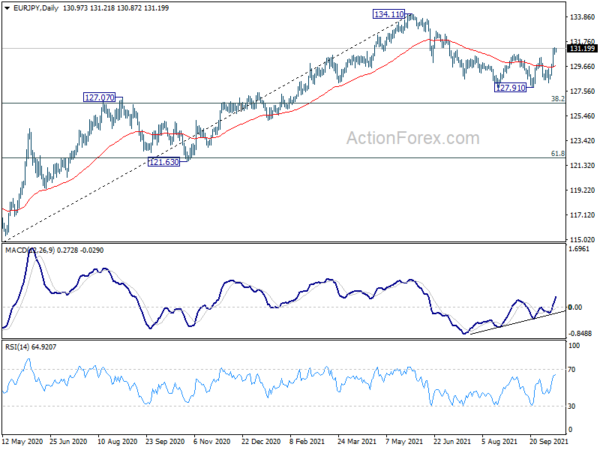
Task: Click the 133.860 price axis label
Action: 582,17
